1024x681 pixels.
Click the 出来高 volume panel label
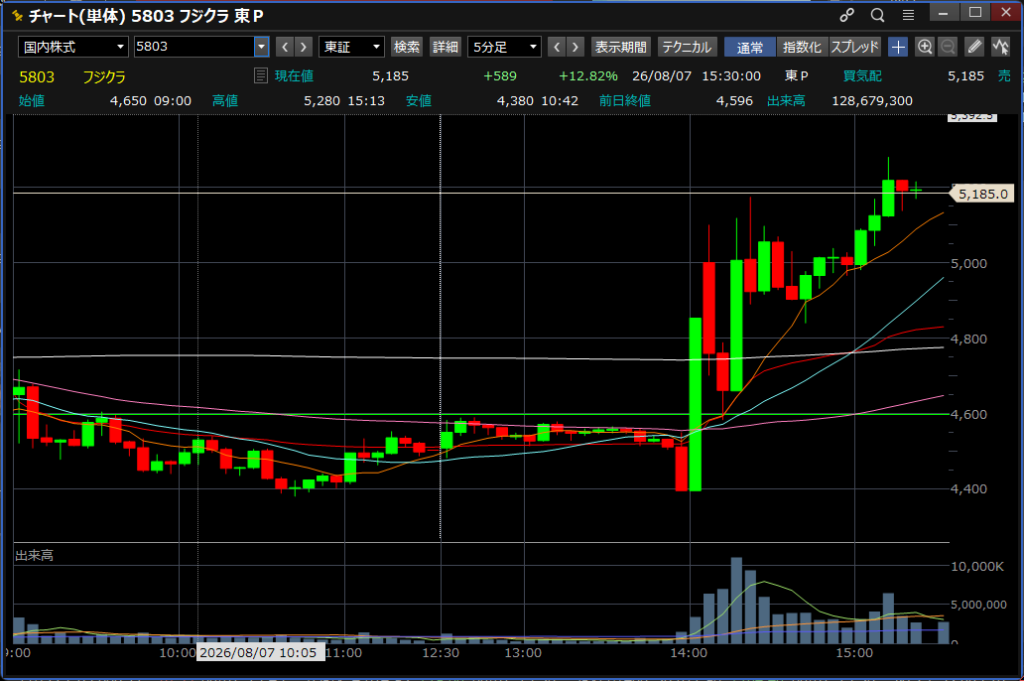34,555
